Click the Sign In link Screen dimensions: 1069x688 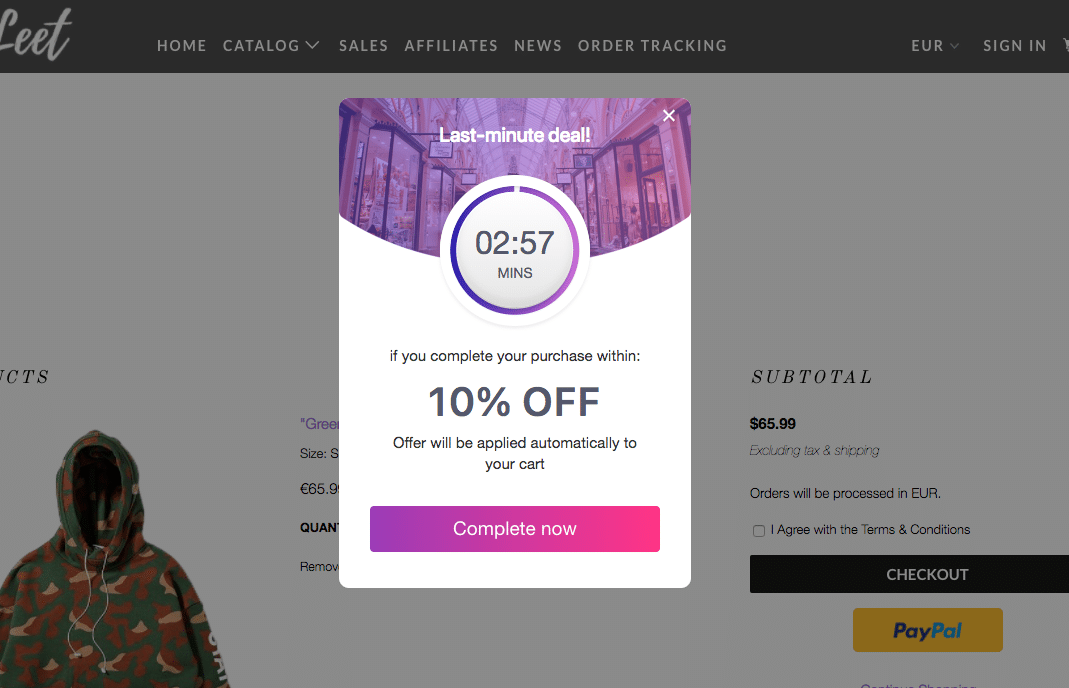(1014, 45)
